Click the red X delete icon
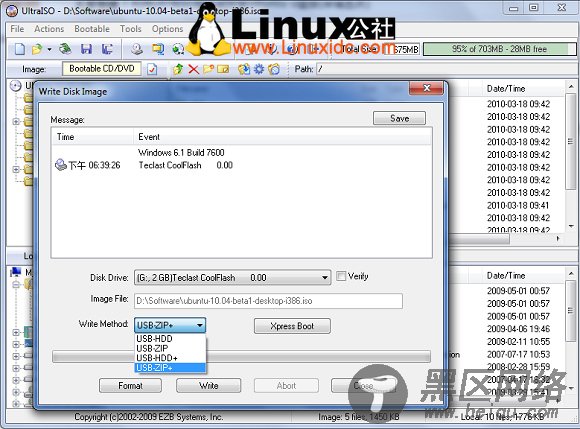This screenshot has width=580, height=429. [x=193, y=69]
